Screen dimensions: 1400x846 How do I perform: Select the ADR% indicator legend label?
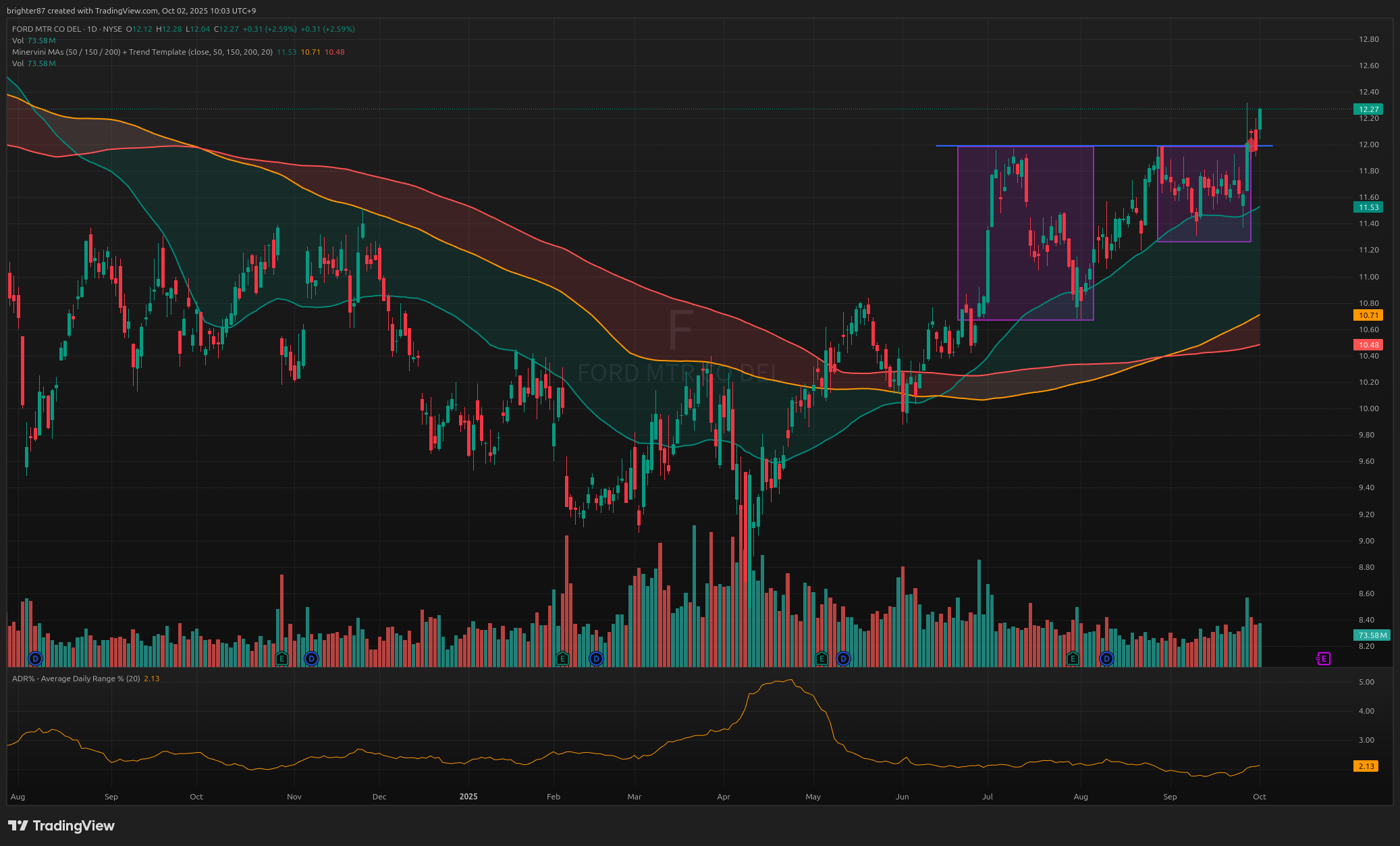[x=76, y=679]
